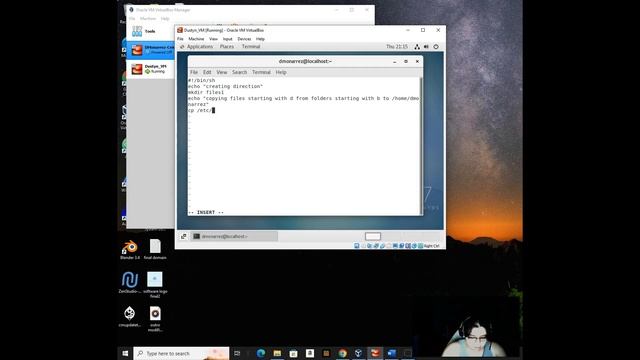
Task: Close the dmonarrez@localhost terminal window
Action: pyautogui.click(x=417, y=61)
